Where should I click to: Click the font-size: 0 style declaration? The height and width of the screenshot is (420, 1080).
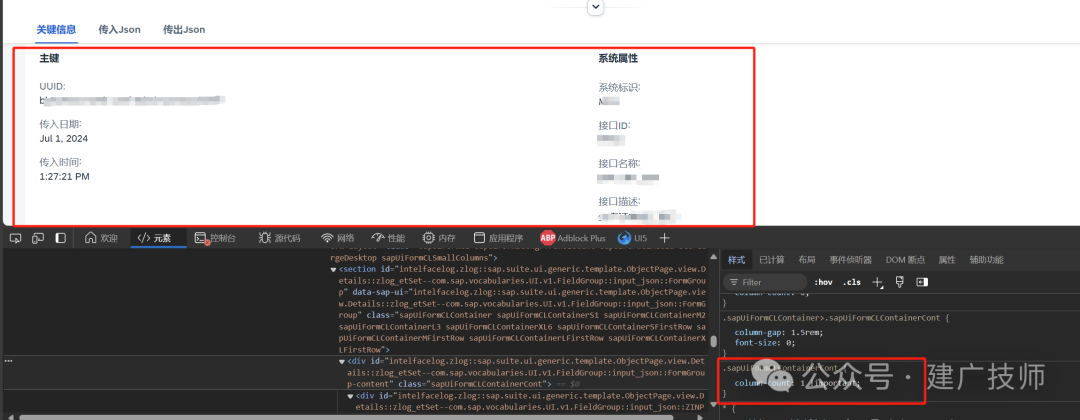click(x=765, y=342)
